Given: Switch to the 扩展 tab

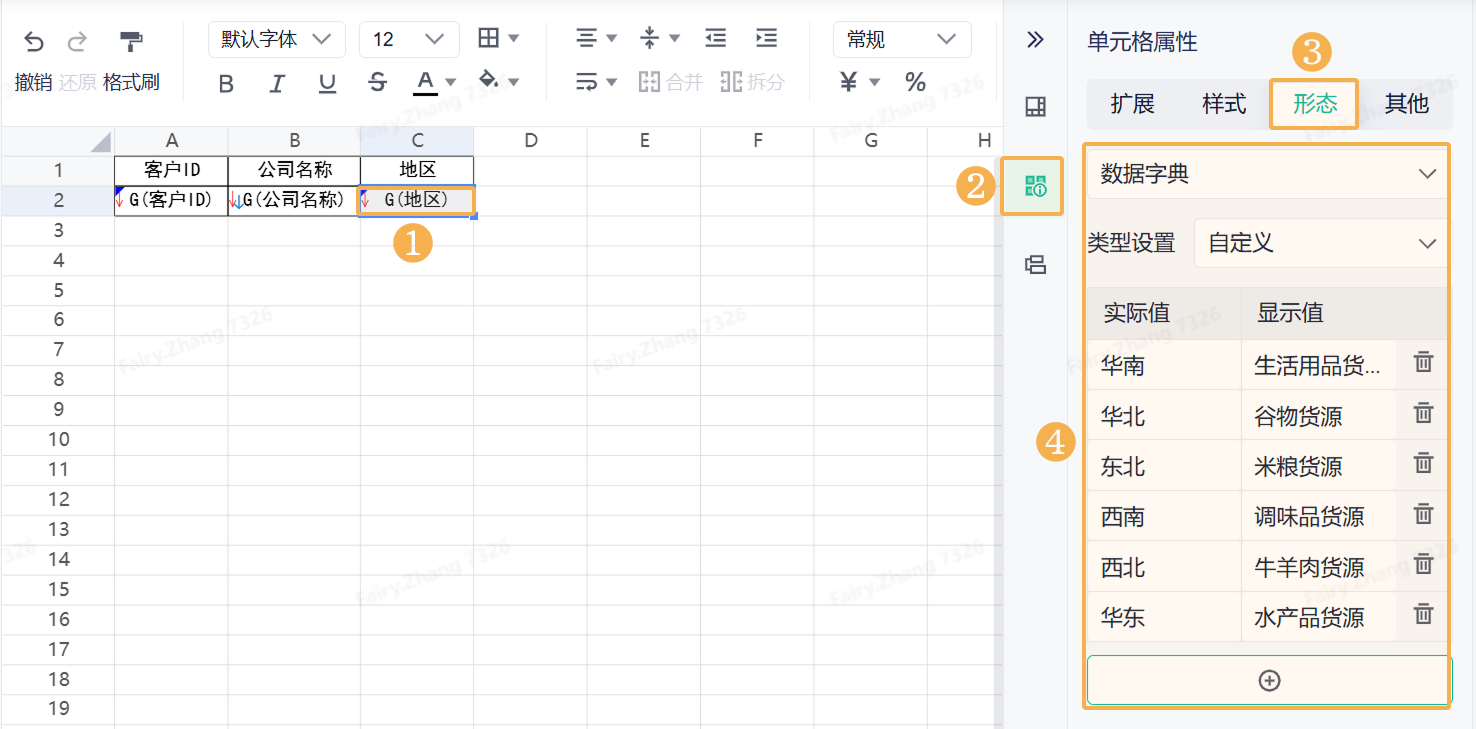Looking at the screenshot, I should (x=1132, y=104).
